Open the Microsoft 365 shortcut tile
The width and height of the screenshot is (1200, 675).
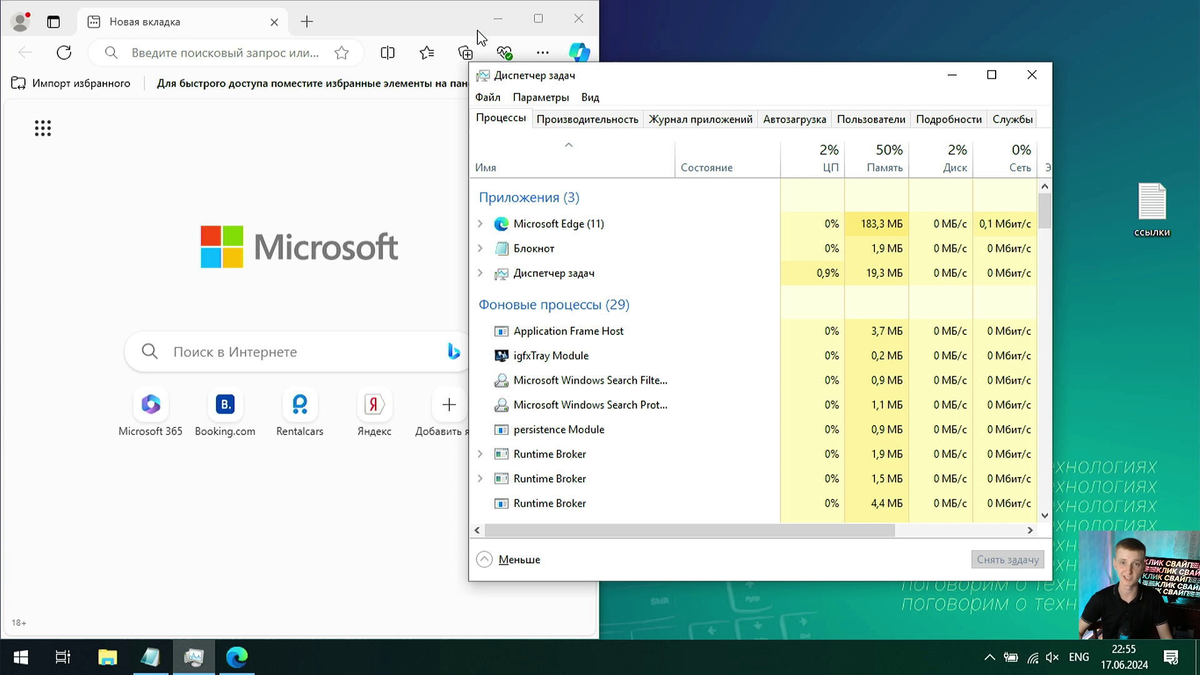(151, 414)
